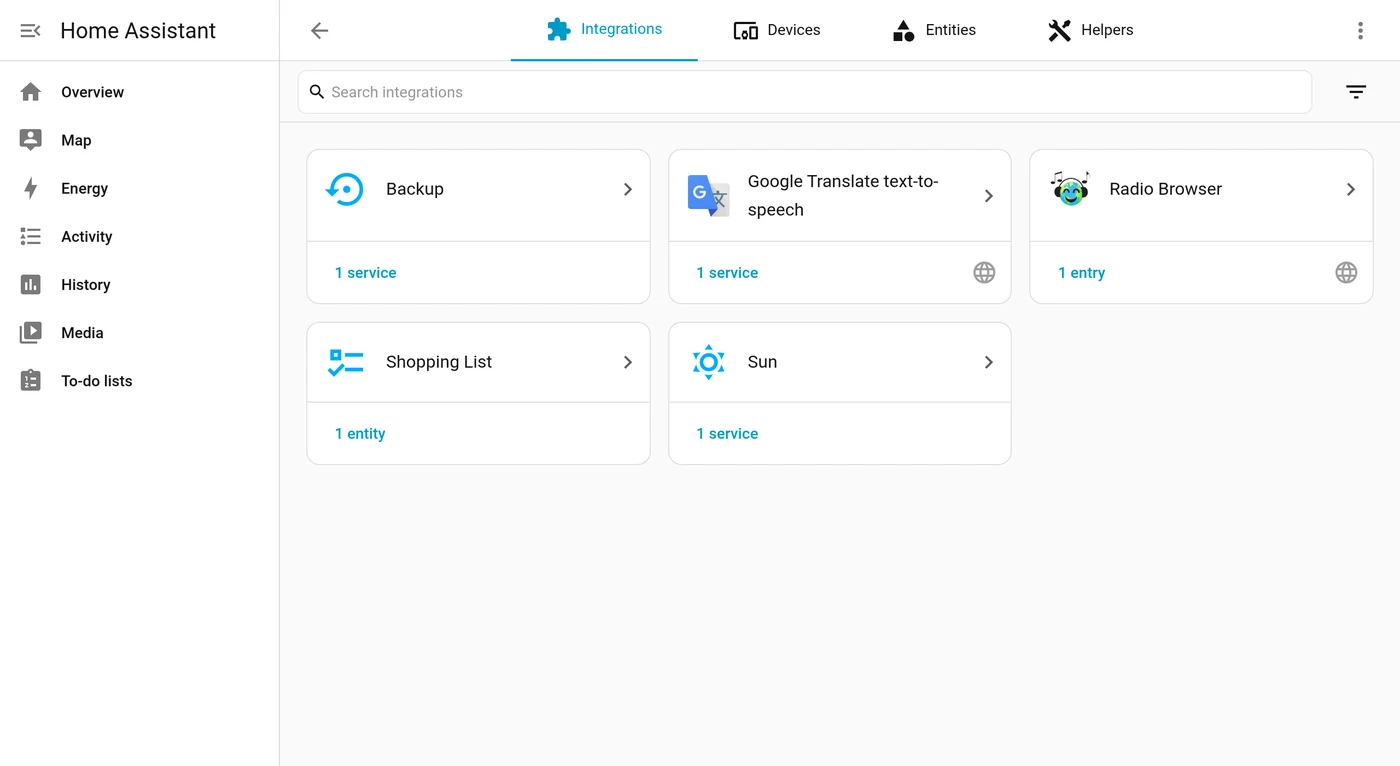Image resolution: width=1400 pixels, height=766 pixels.
Task: Click the Google Translate logo icon
Action: [708, 195]
